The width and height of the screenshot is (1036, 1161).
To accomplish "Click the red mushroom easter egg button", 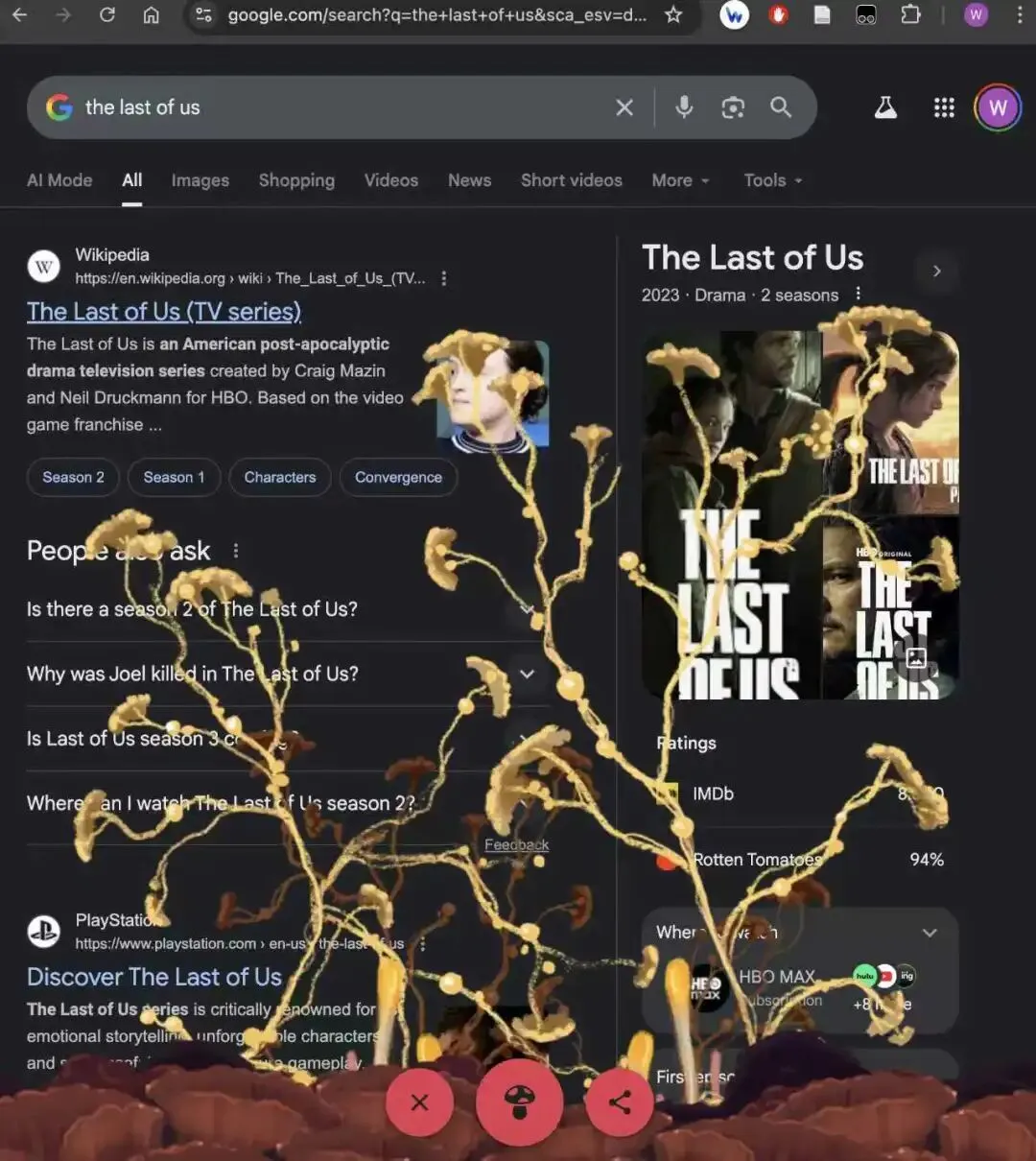I will [519, 1102].
